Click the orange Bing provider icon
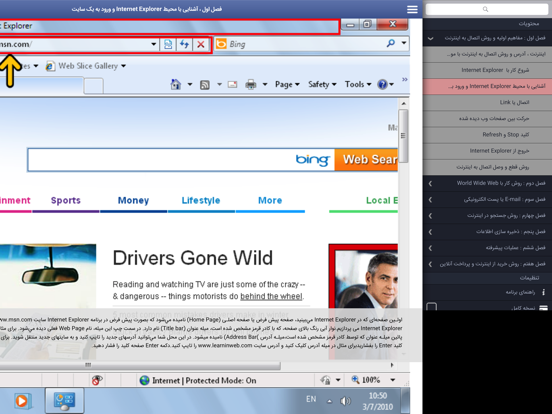This screenshot has width=552, height=414. 221,44
